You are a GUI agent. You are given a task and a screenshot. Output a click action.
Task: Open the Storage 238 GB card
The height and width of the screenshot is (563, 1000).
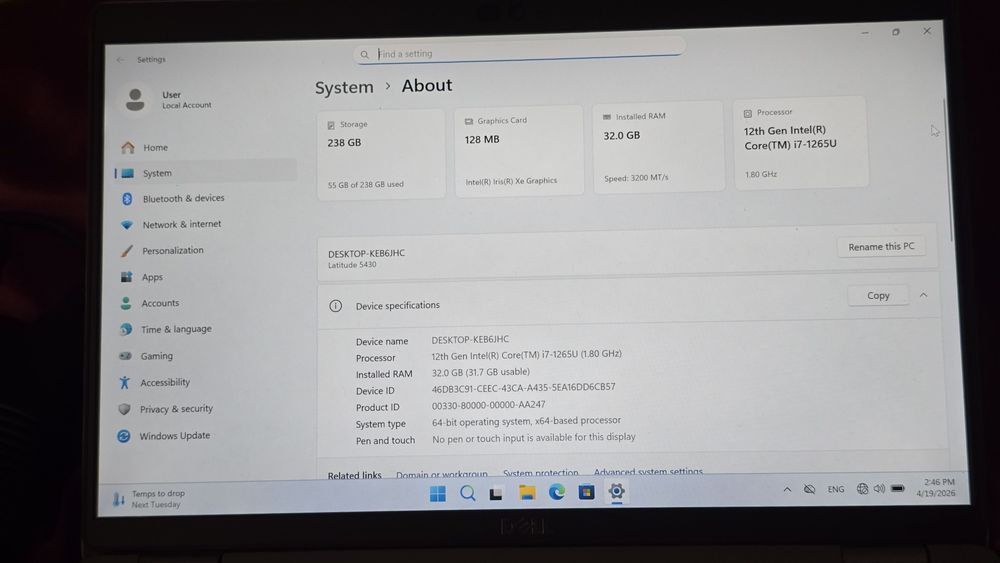point(381,154)
